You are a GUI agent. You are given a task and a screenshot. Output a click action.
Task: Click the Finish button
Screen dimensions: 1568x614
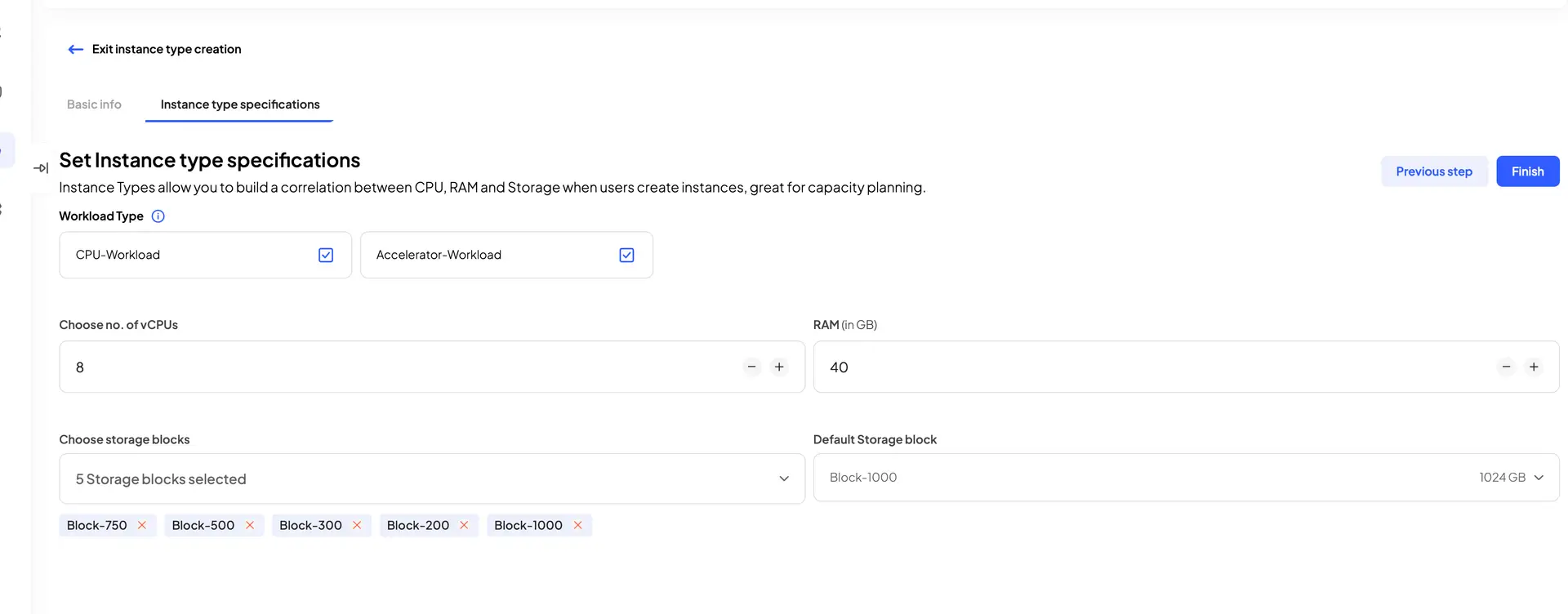(x=1527, y=171)
